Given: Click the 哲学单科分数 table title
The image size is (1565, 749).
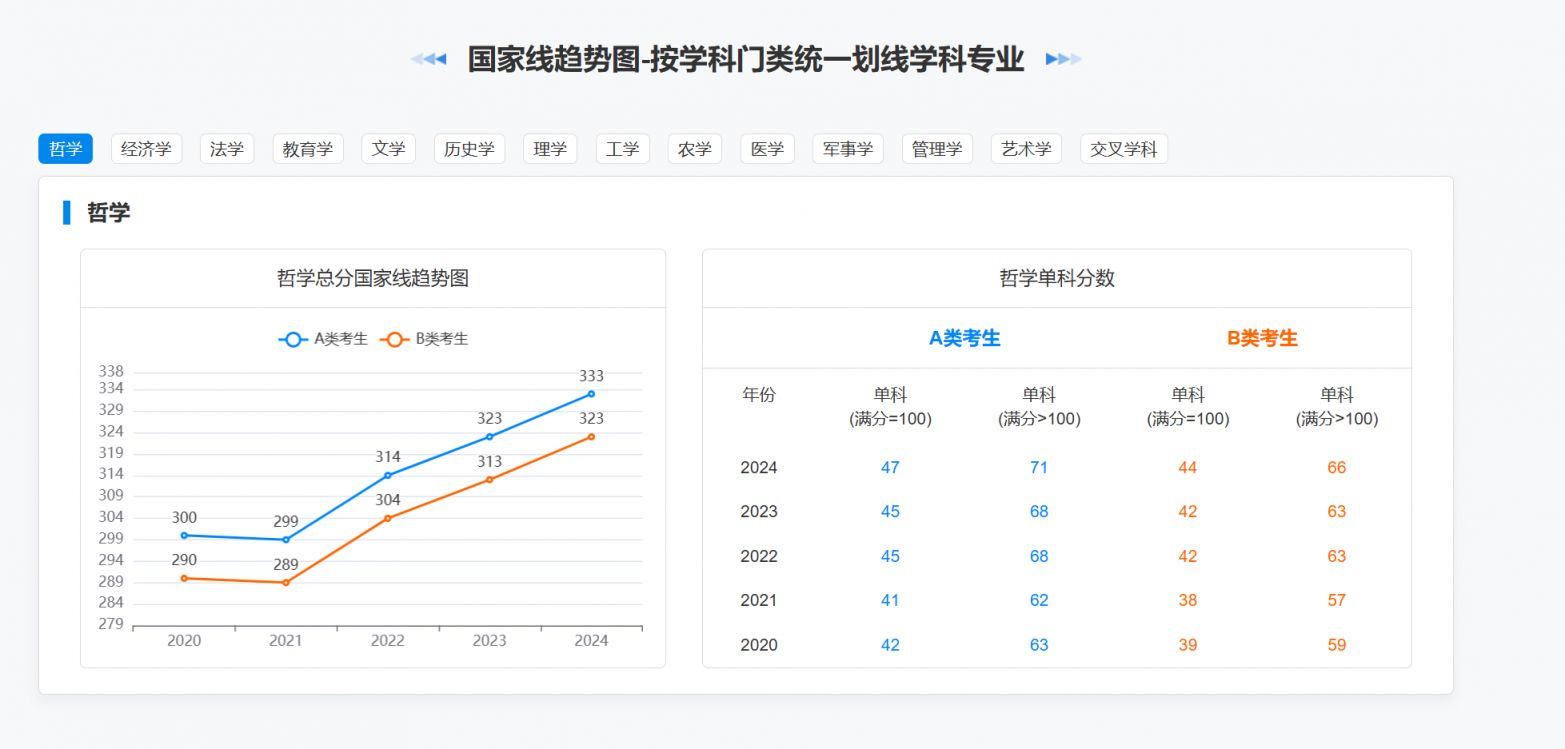Looking at the screenshot, I should pos(1057,279).
